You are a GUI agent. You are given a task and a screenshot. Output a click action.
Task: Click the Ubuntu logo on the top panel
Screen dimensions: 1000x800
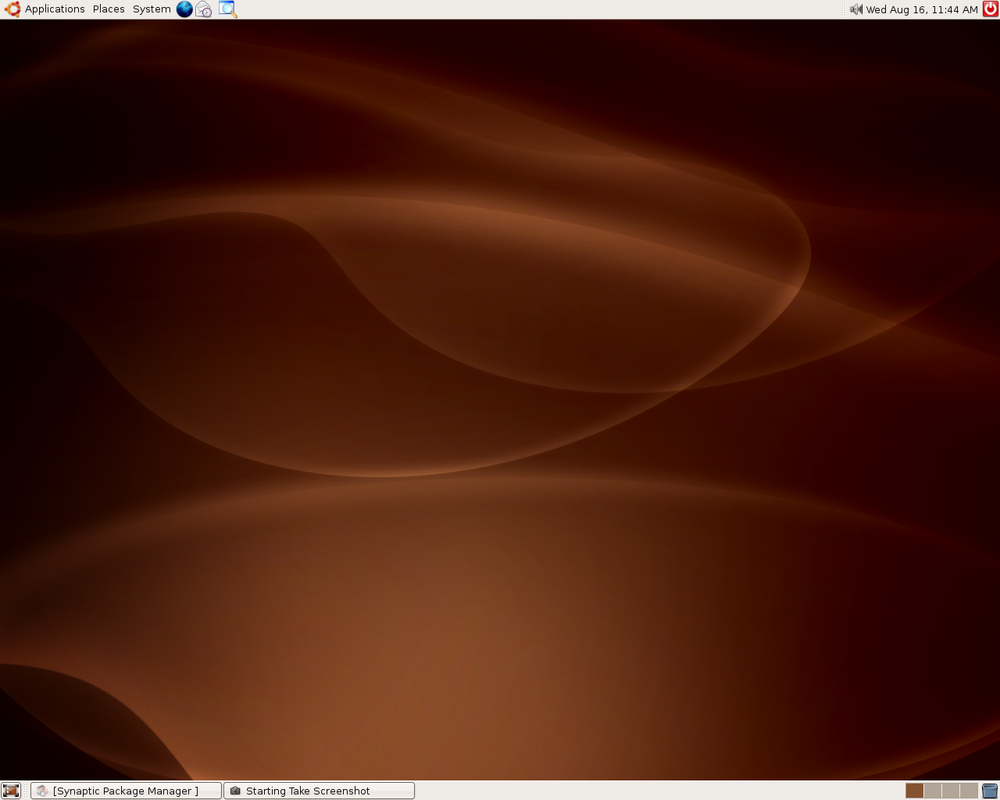click(12, 9)
